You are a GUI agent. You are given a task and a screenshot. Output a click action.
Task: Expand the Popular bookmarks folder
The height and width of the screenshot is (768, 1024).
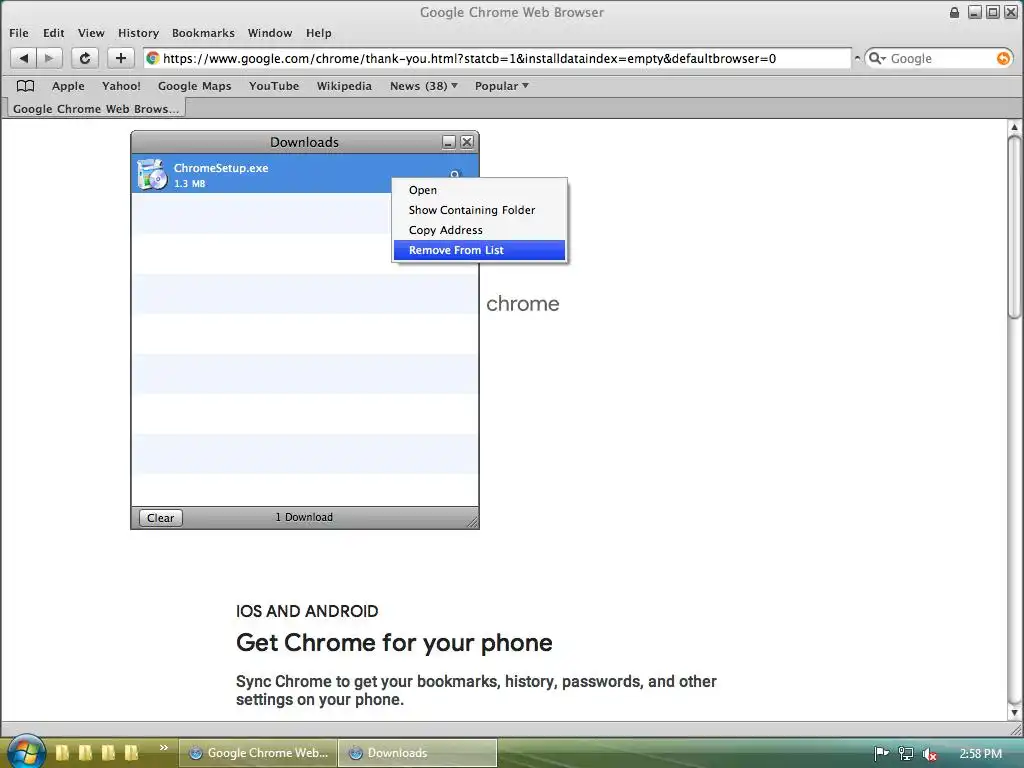[502, 86]
